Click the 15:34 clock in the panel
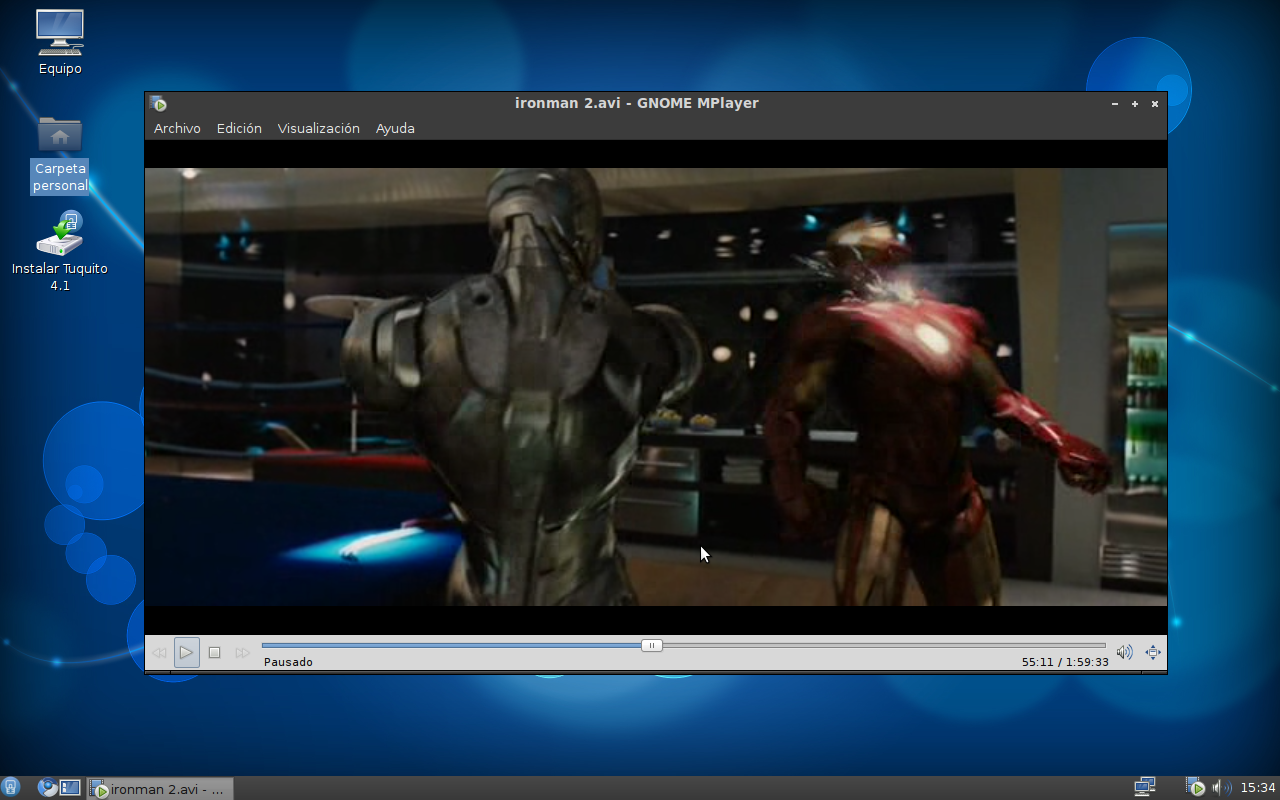This screenshot has height=800, width=1280. click(1258, 788)
